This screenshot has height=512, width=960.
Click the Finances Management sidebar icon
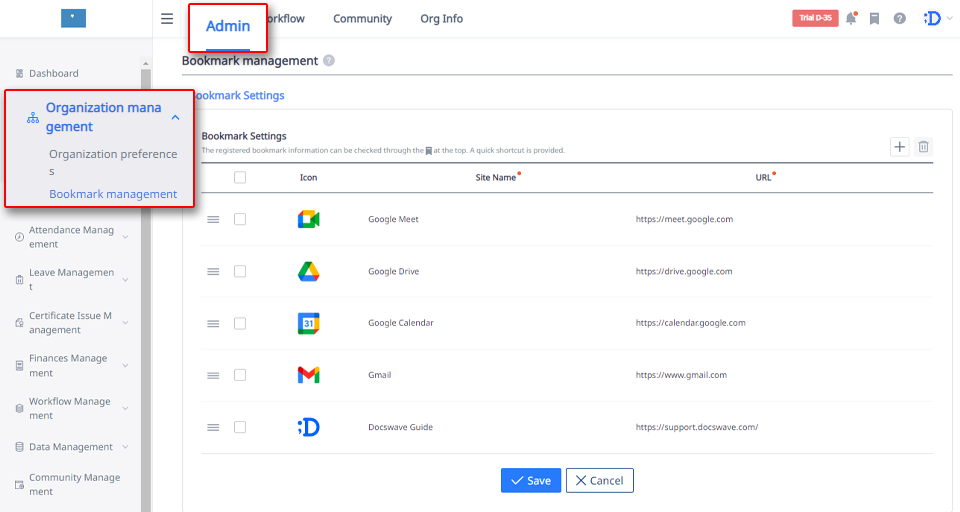coord(20,366)
